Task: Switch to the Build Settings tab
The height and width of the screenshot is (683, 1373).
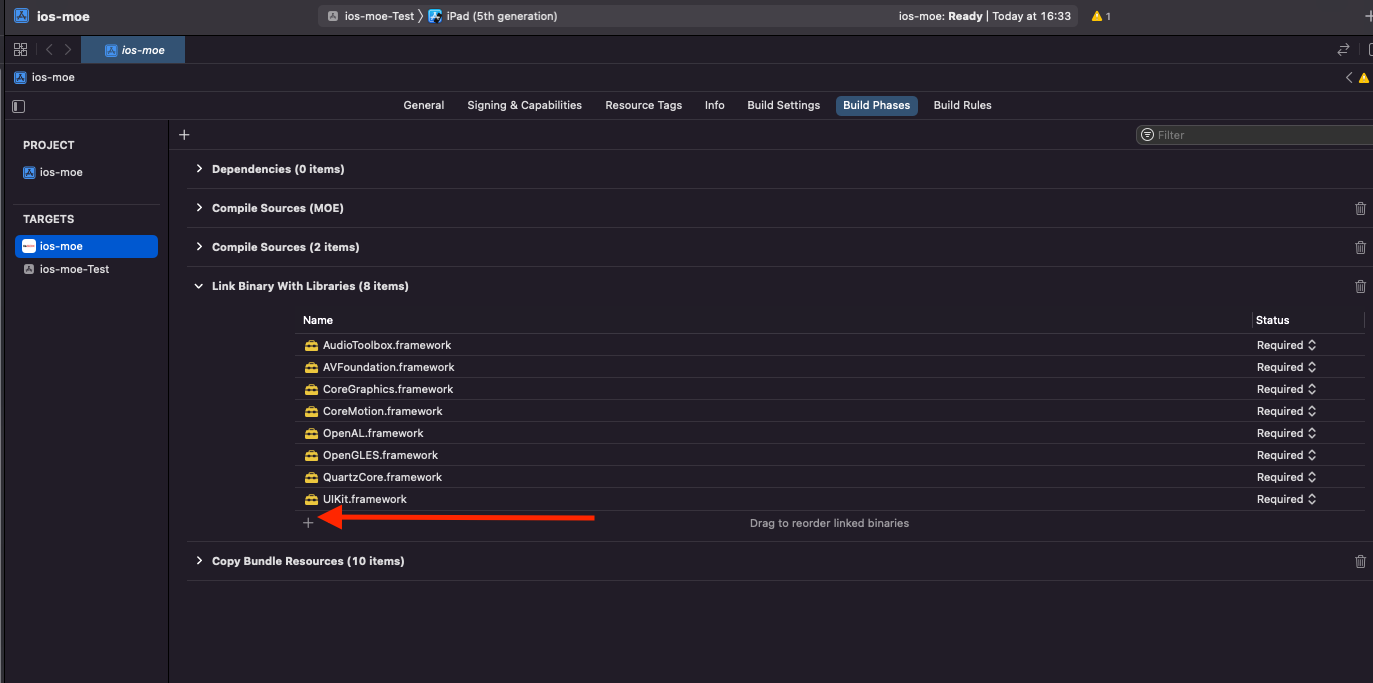Action: pos(784,105)
